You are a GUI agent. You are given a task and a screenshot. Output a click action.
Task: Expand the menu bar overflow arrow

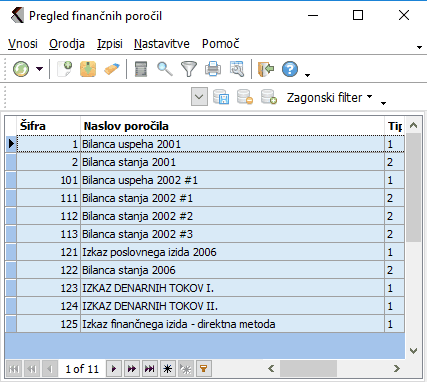(420, 47)
